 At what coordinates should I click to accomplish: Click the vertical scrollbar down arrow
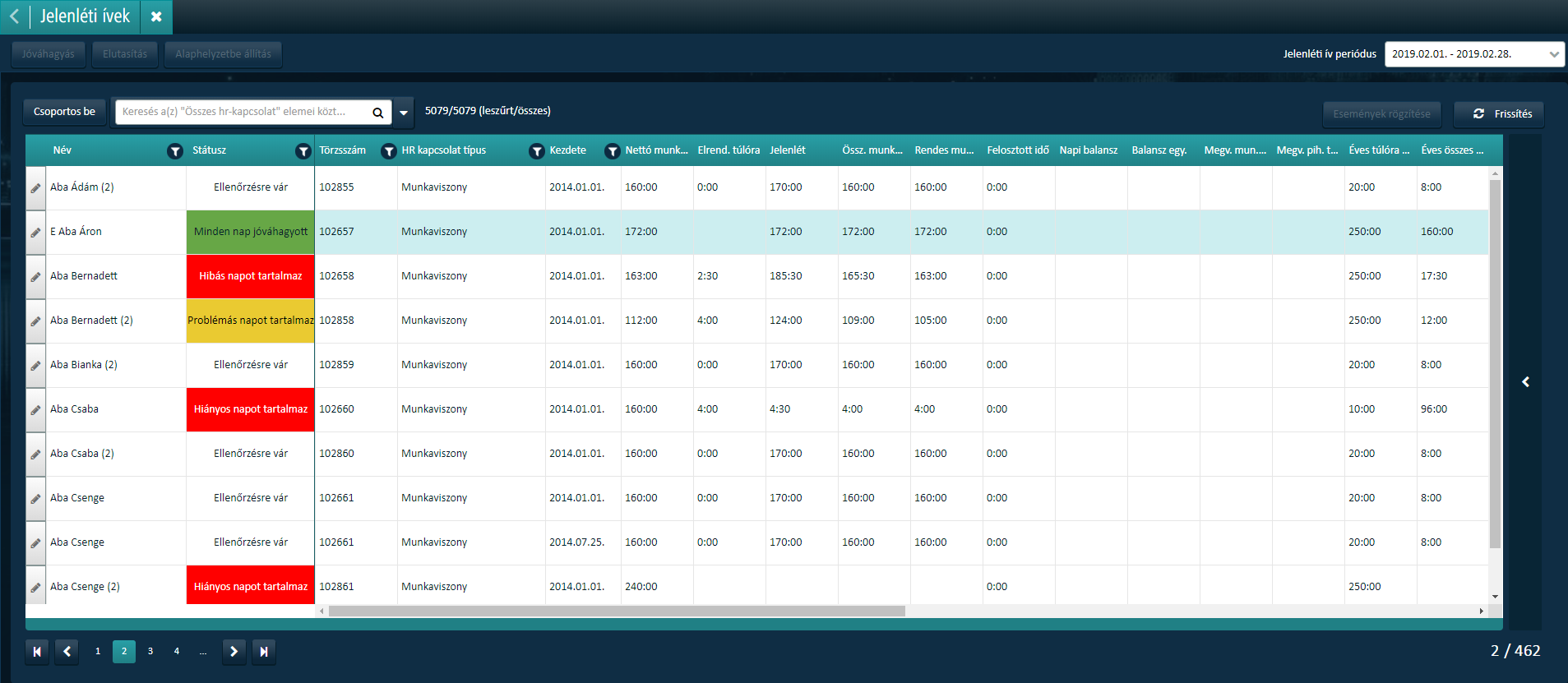(1495, 597)
